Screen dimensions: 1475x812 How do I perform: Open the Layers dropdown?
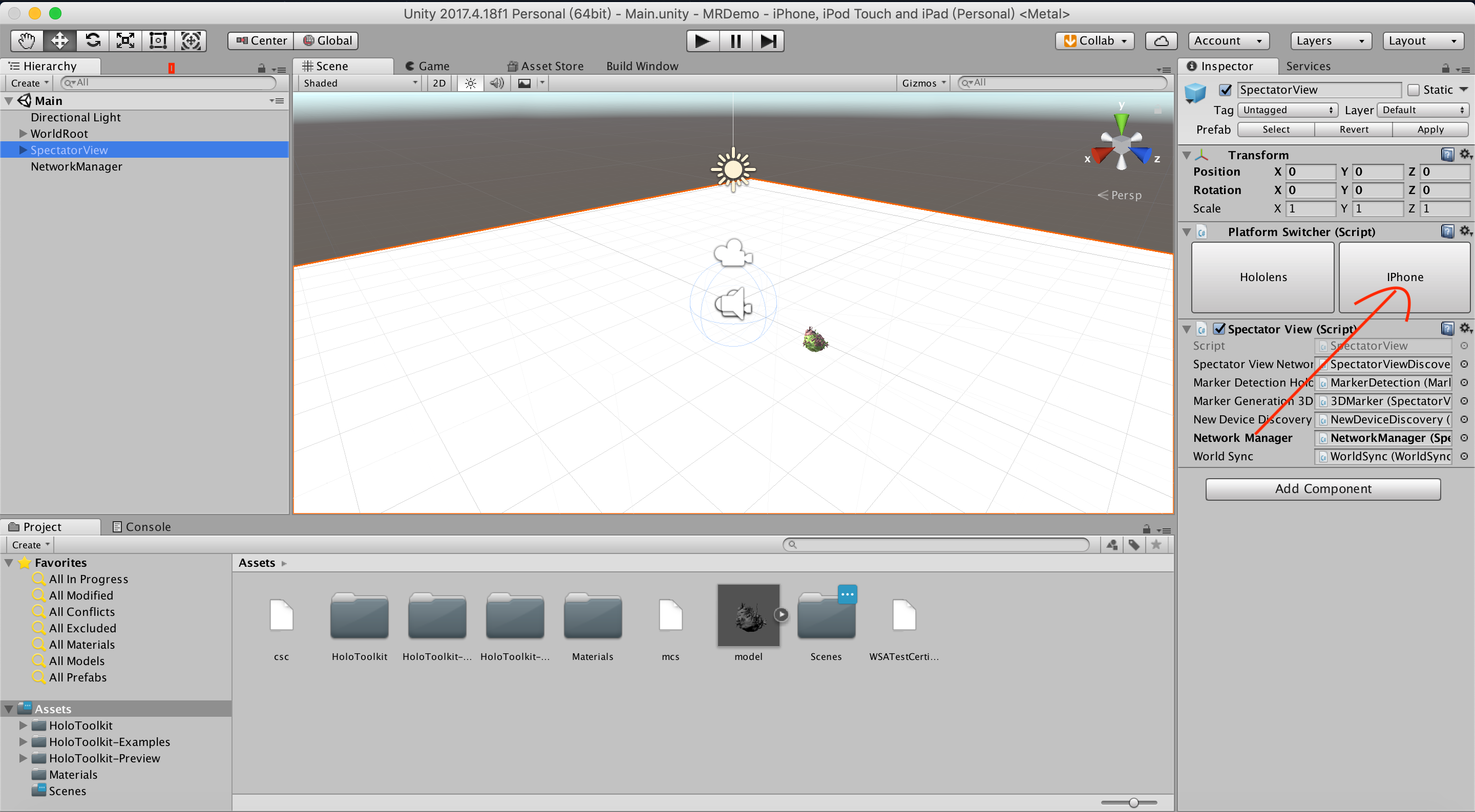coord(1331,40)
